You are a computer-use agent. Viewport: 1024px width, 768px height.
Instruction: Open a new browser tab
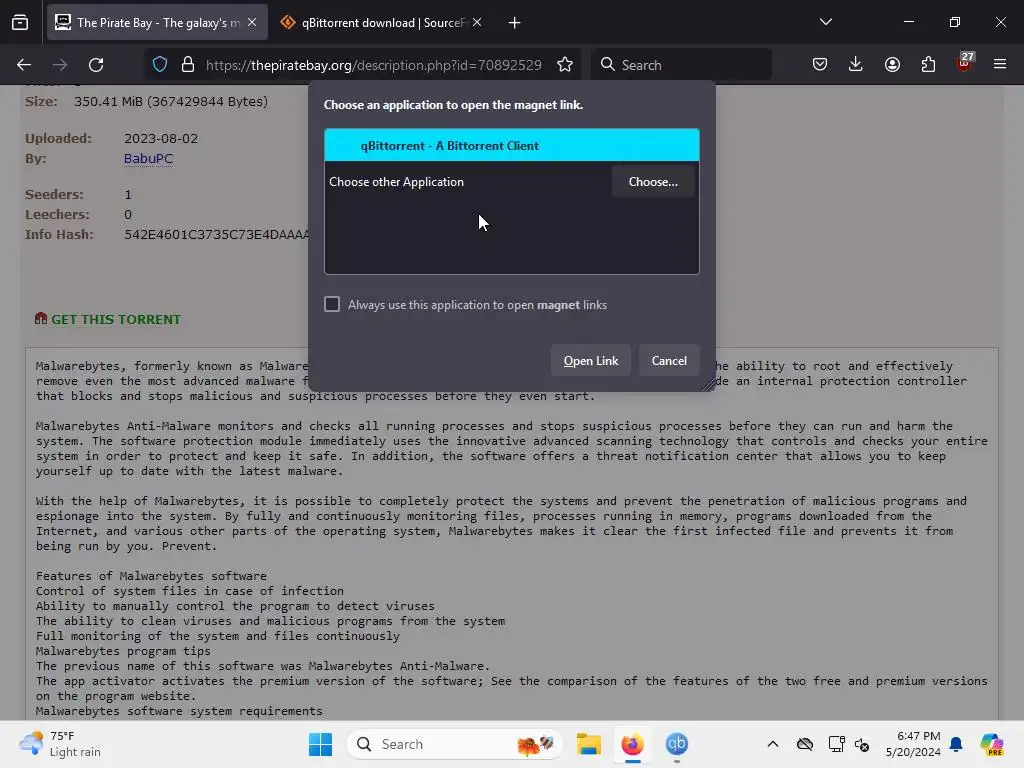point(515,23)
